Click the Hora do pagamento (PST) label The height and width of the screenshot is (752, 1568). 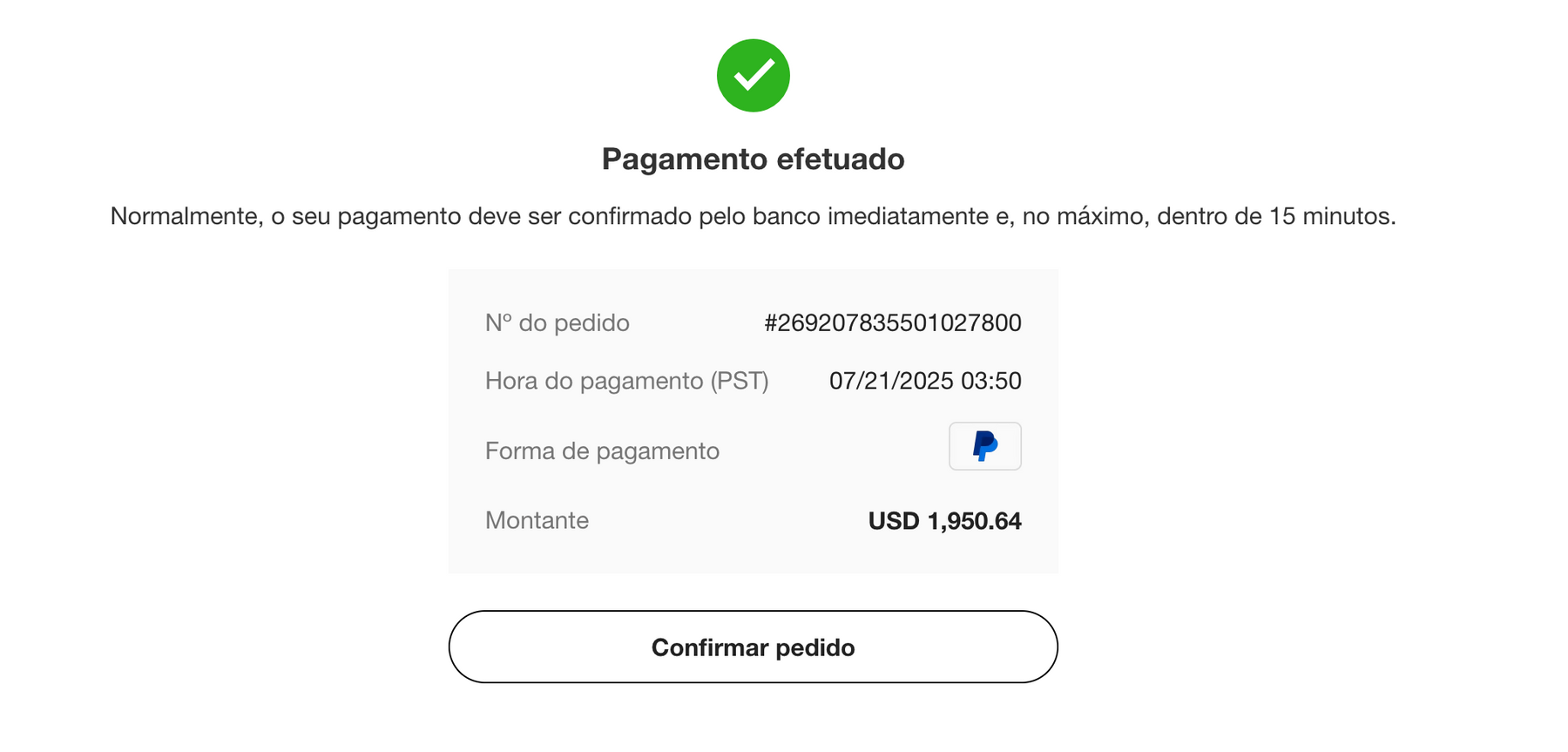627,381
